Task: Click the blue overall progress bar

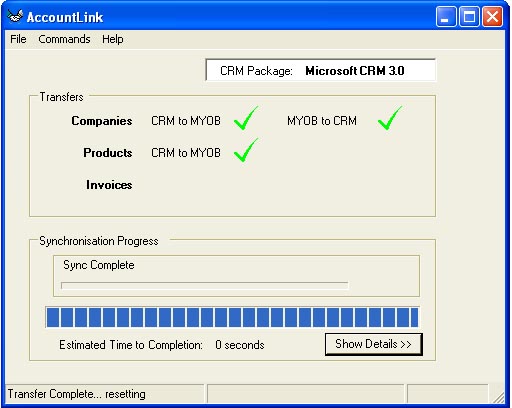Action: point(232,317)
